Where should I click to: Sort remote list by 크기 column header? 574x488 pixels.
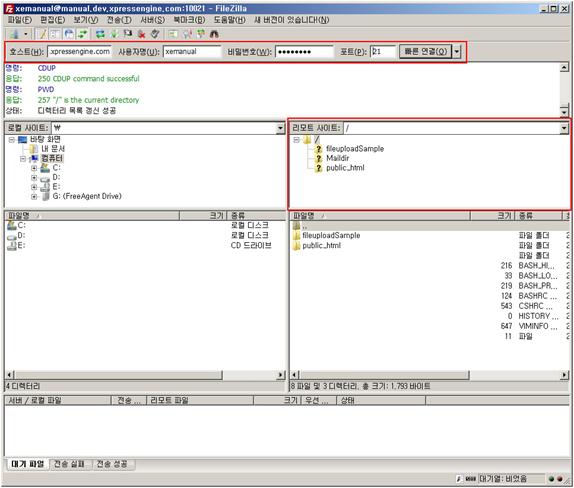click(x=492, y=216)
